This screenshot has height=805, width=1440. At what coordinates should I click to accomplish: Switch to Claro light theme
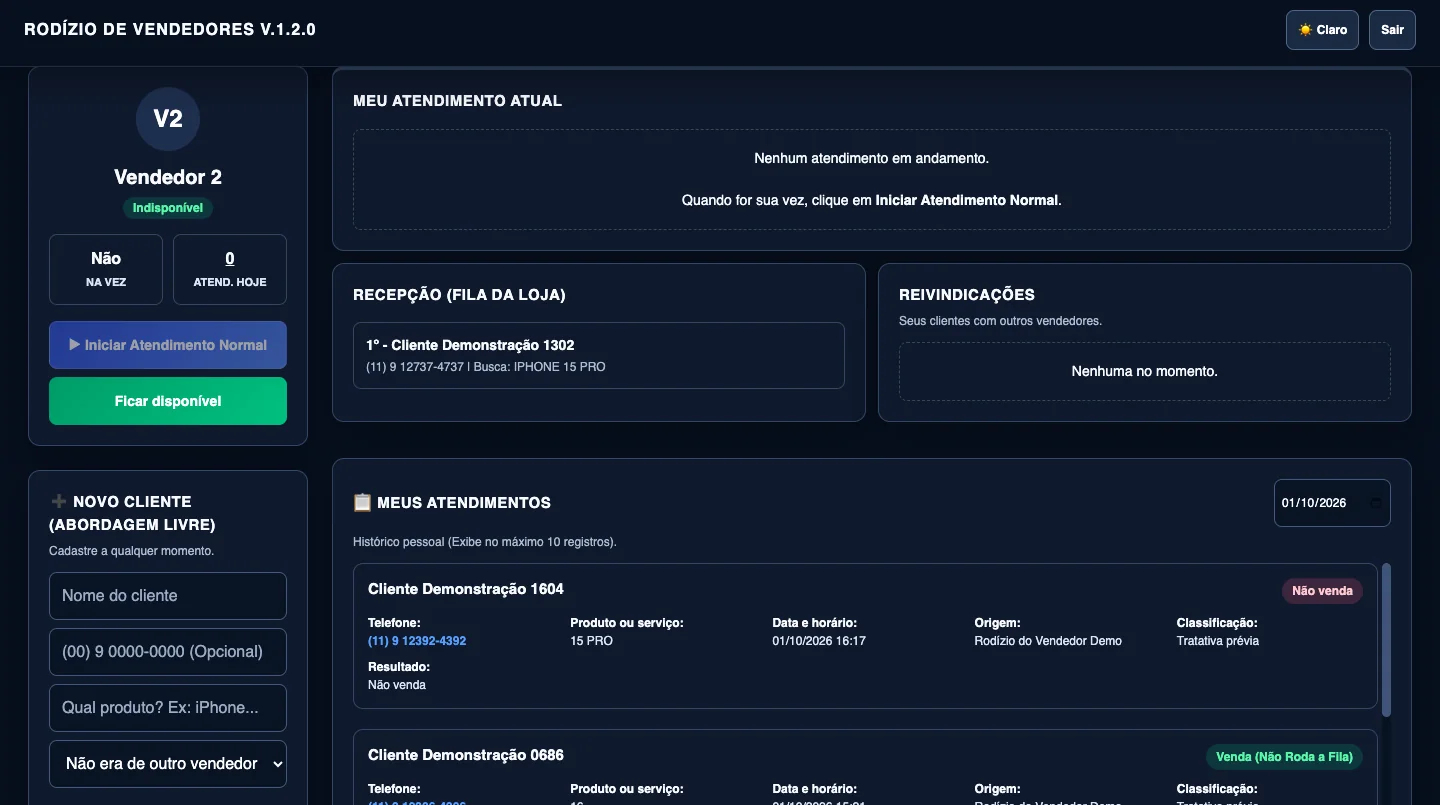click(1322, 30)
